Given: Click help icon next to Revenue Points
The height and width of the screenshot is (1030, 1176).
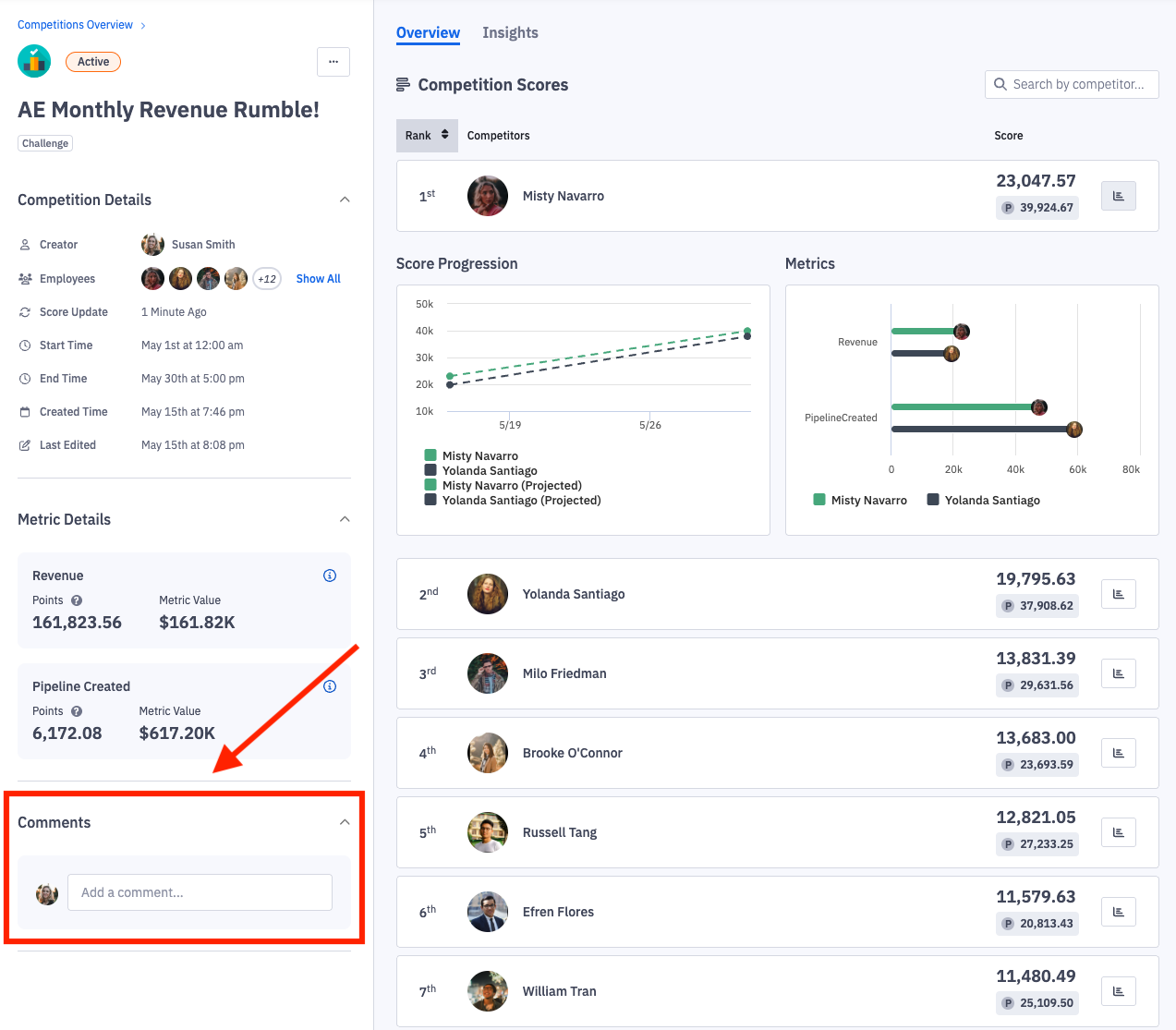Looking at the screenshot, I should (x=77, y=600).
